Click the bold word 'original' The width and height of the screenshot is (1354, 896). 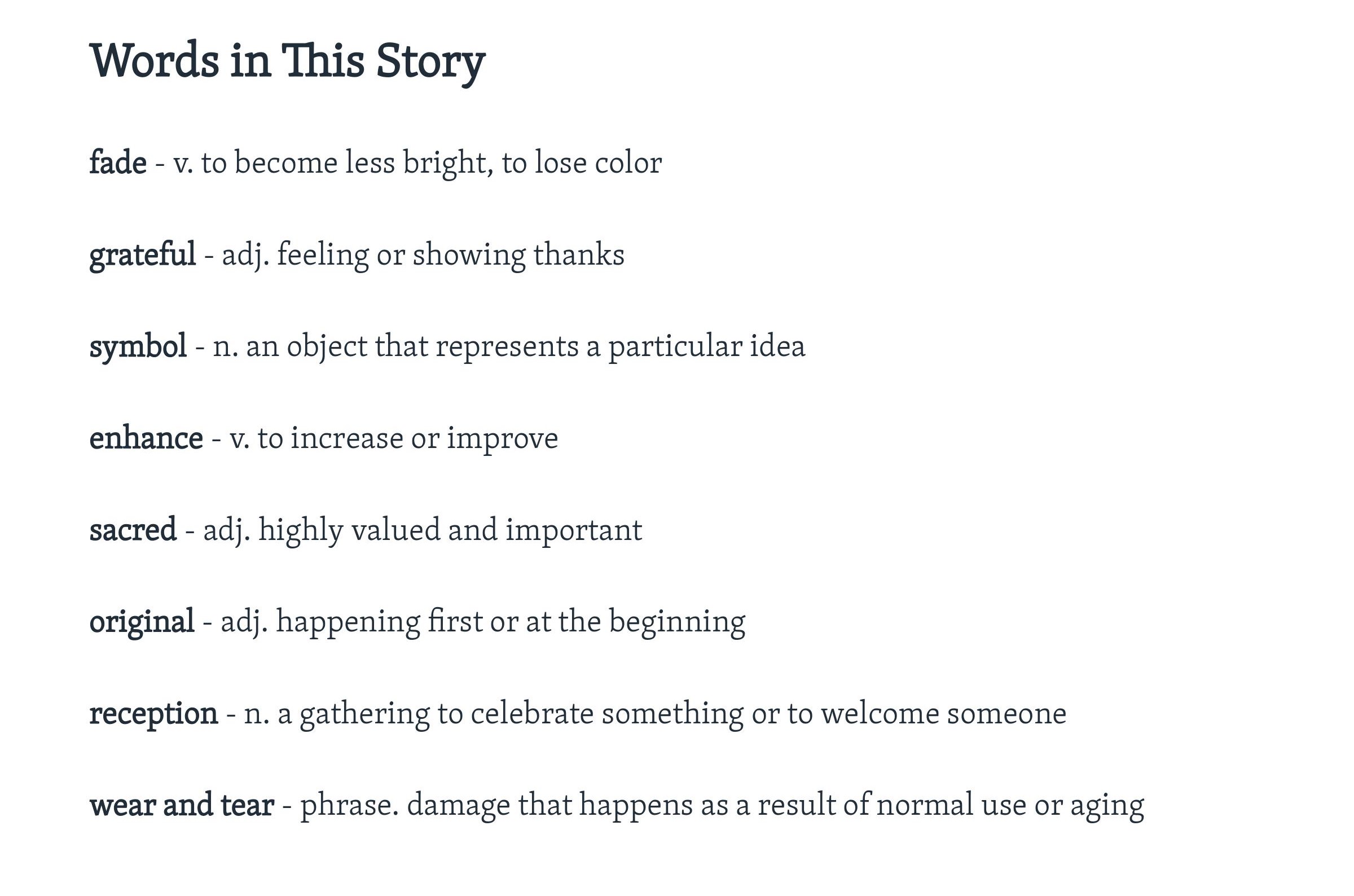[x=142, y=622]
